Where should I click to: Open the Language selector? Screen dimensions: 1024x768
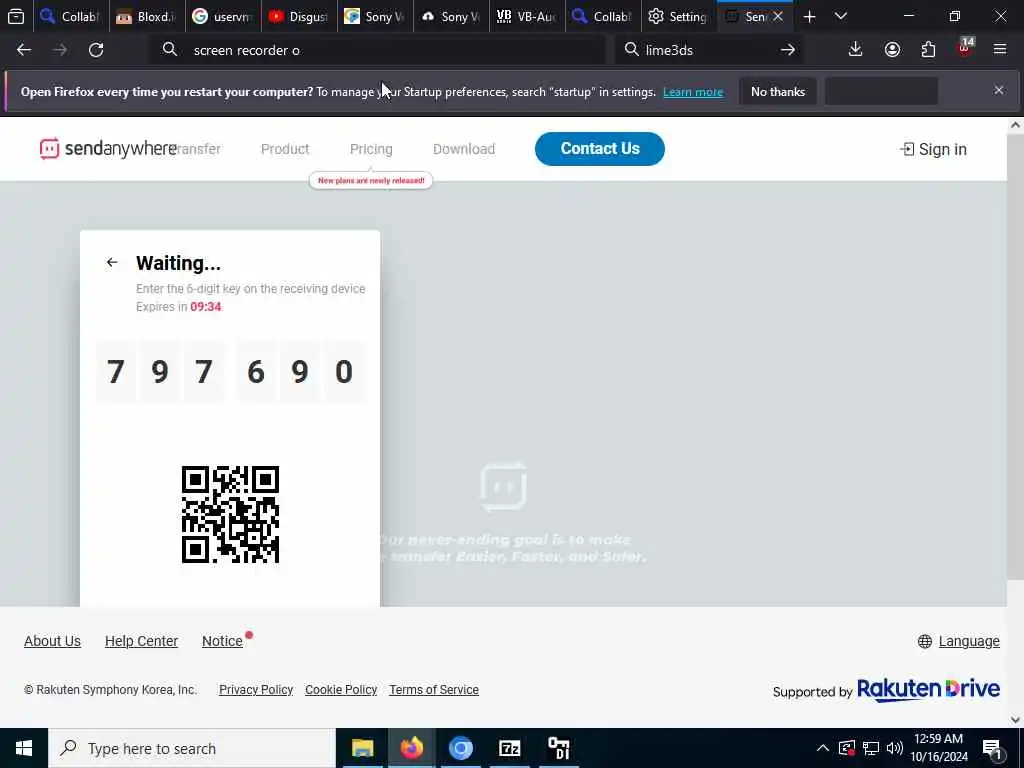(959, 641)
